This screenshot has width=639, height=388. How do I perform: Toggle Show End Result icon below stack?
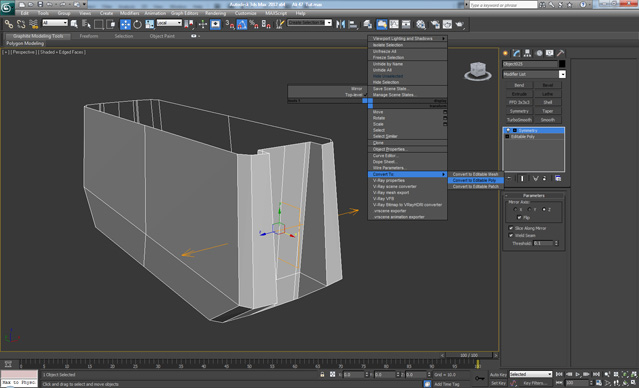click(x=522, y=179)
